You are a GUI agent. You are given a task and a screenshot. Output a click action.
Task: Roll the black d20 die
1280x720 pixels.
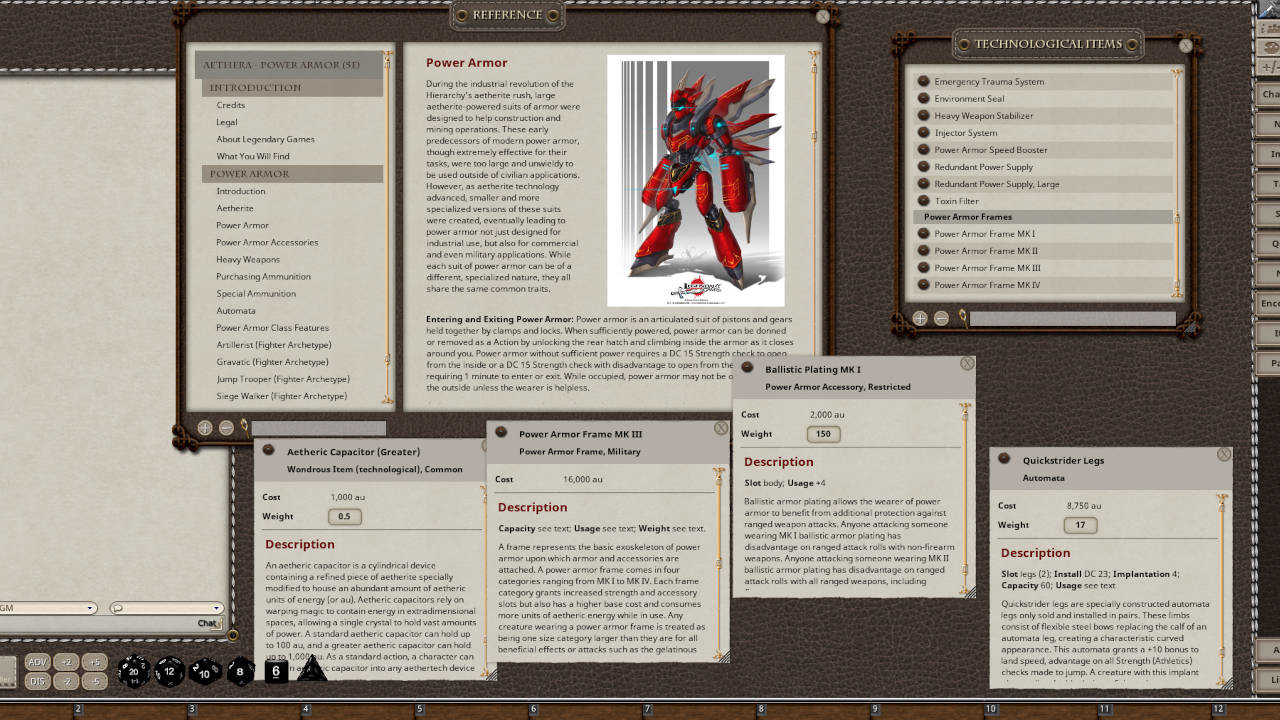point(133,672)
